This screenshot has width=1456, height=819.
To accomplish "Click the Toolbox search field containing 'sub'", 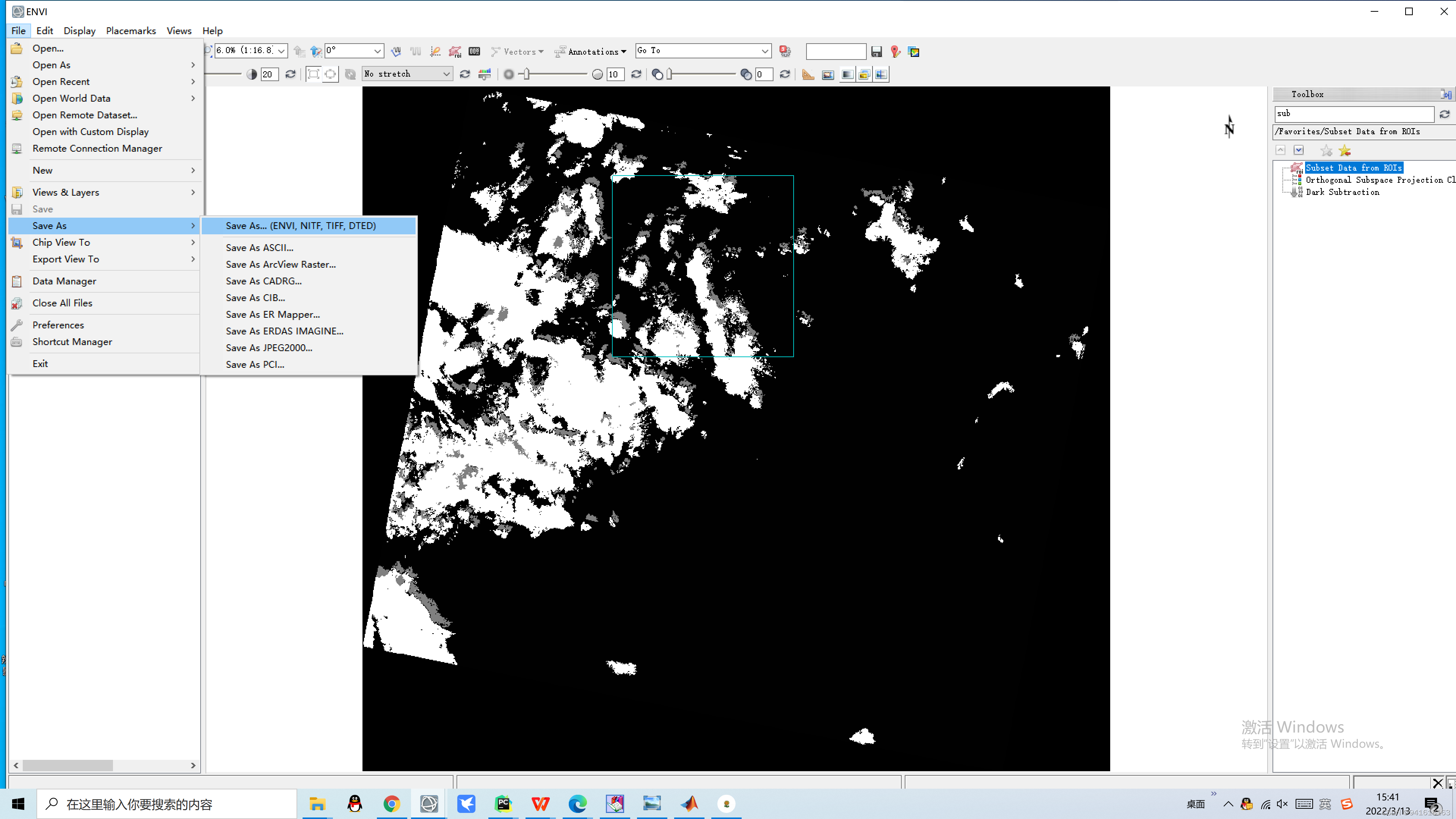I will 1354,114.
